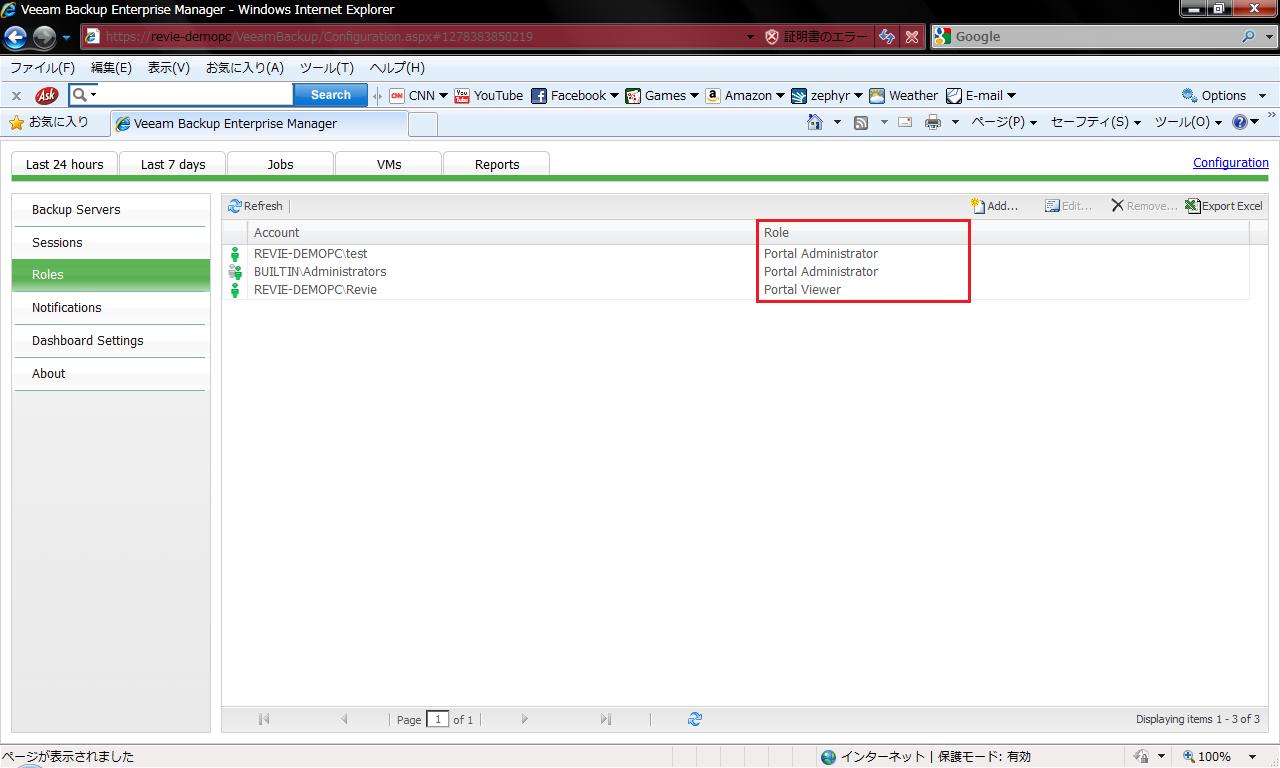Click the certificate error shield indicator

click(816, 37)
